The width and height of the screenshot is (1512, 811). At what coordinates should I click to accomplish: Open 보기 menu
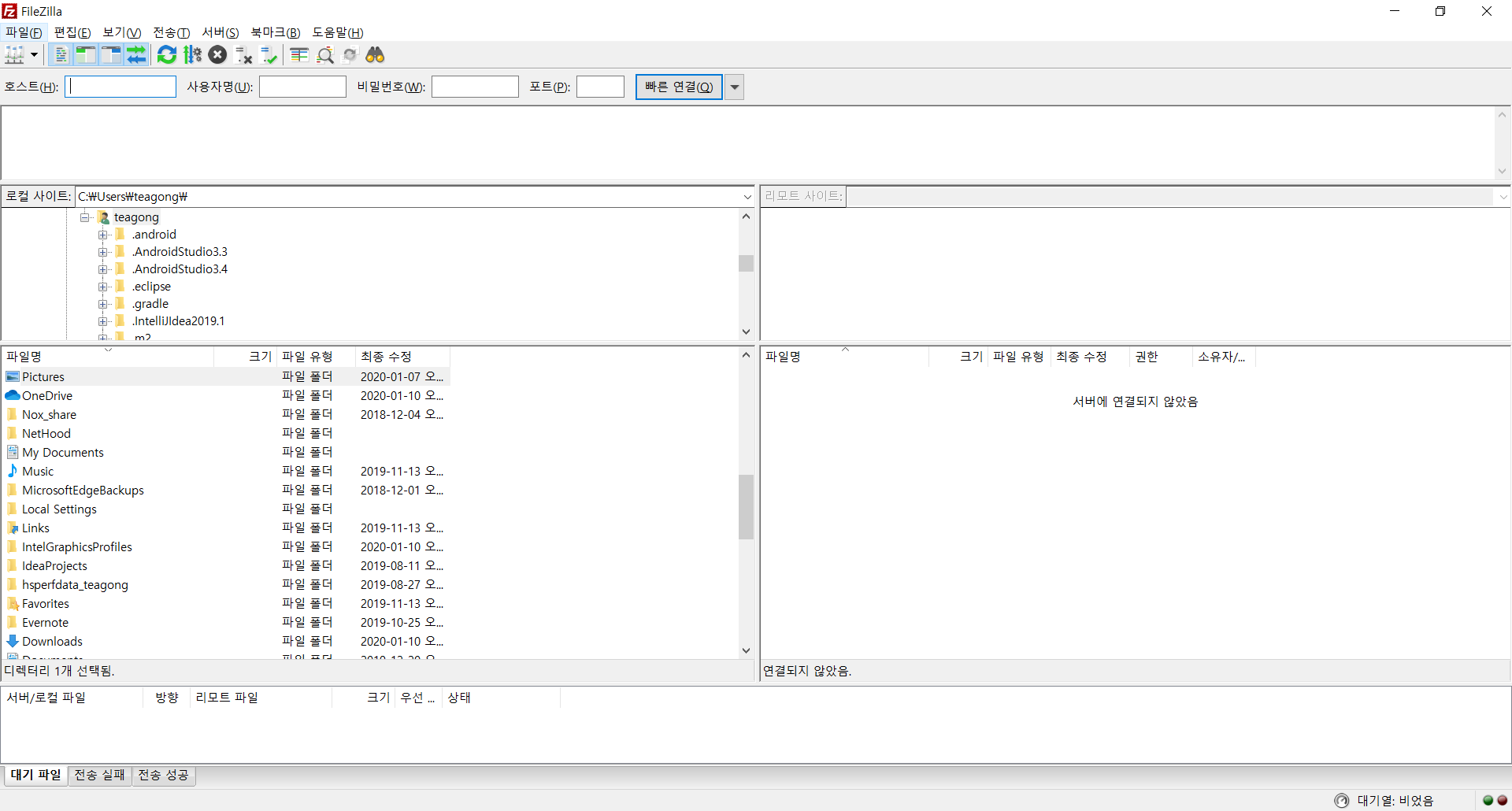[x=122, y=32]
